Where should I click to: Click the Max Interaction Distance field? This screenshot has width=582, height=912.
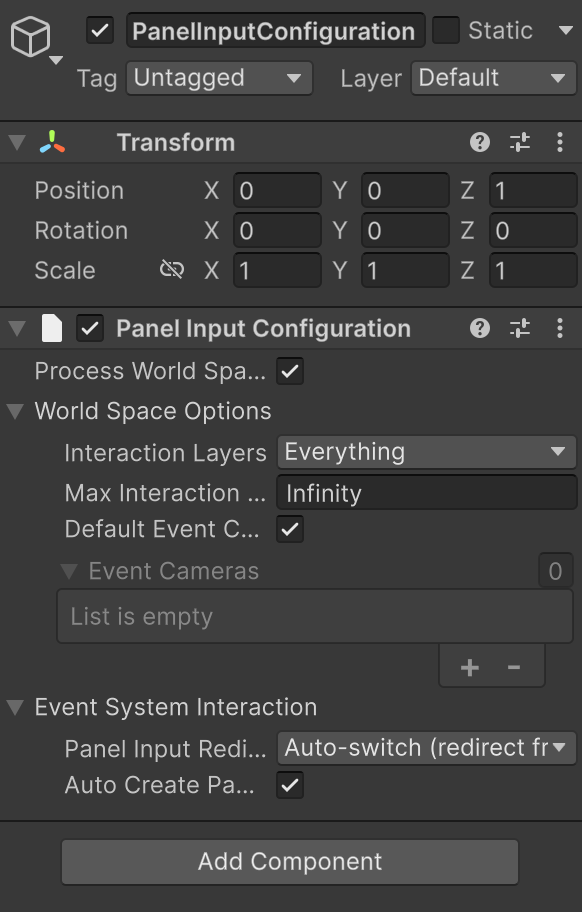tap(426, 492)
